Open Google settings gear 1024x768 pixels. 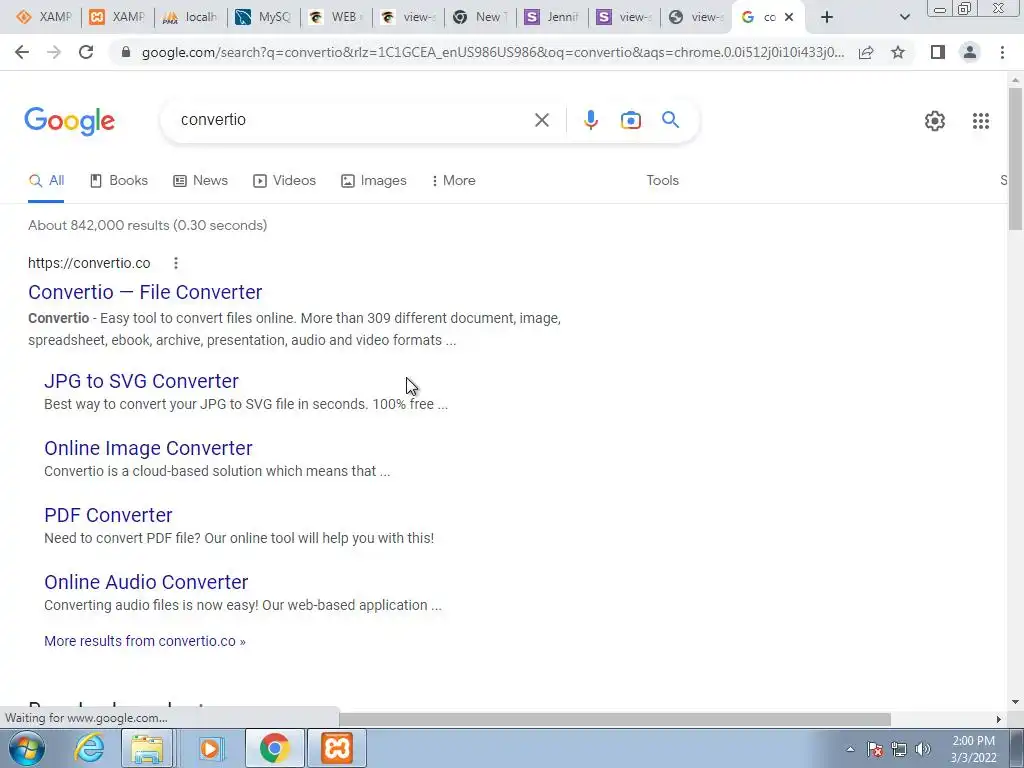935,121
